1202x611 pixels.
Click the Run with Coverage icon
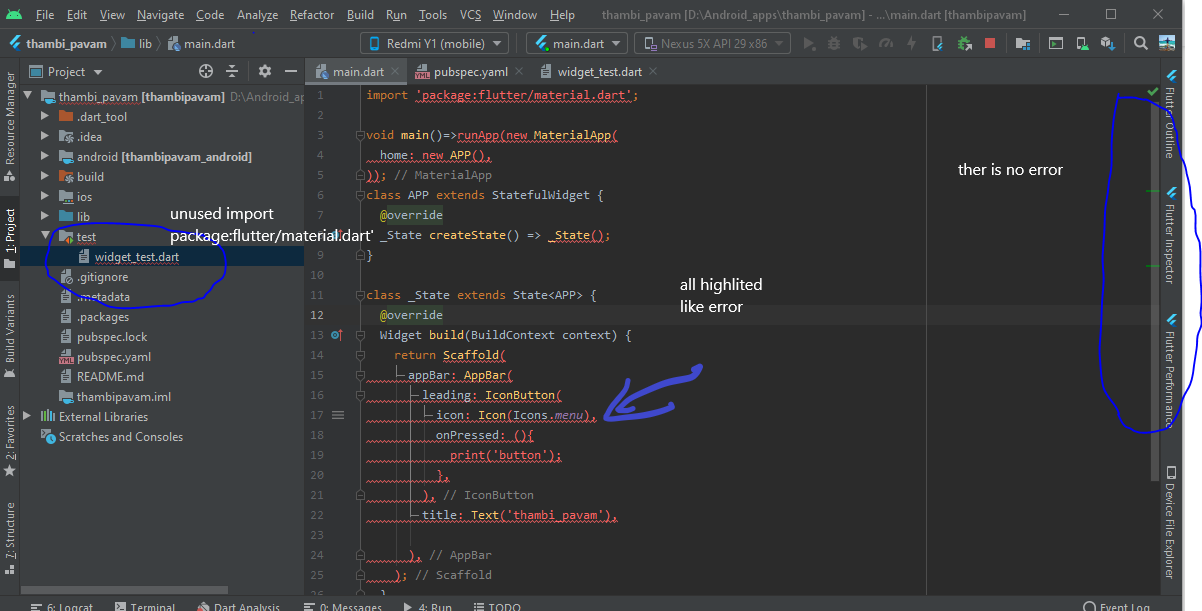(860, 44)
